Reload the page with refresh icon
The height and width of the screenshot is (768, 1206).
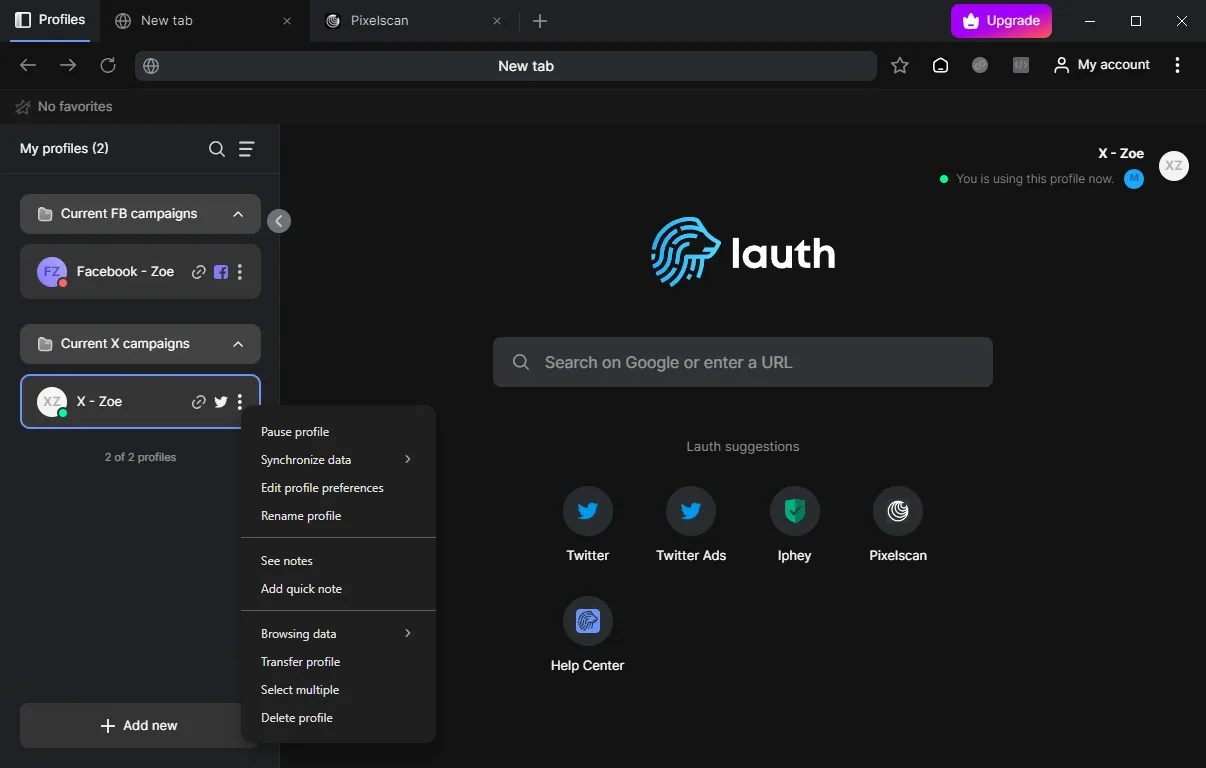[x=108, y=65]
